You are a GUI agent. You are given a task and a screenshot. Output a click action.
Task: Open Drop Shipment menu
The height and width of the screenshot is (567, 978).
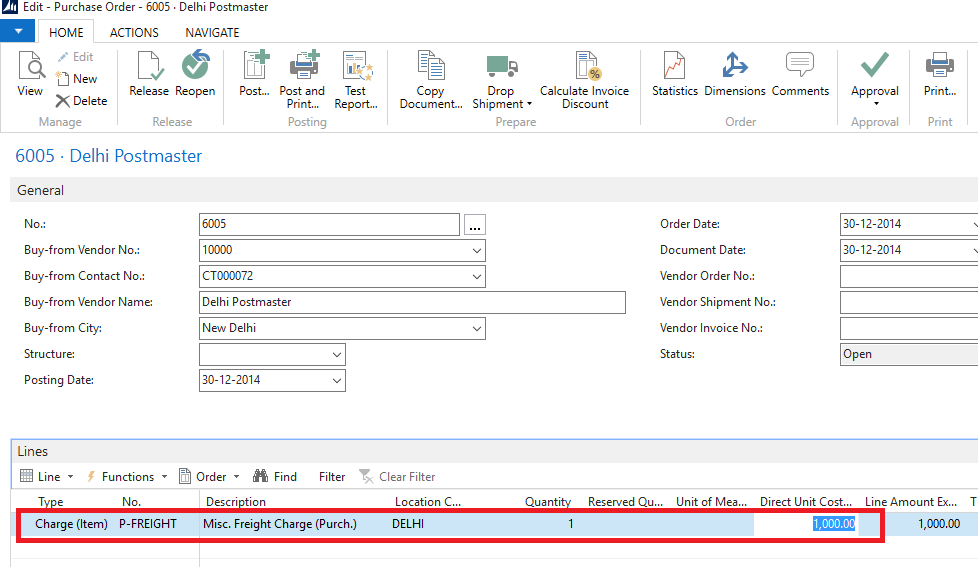[502, 80]
